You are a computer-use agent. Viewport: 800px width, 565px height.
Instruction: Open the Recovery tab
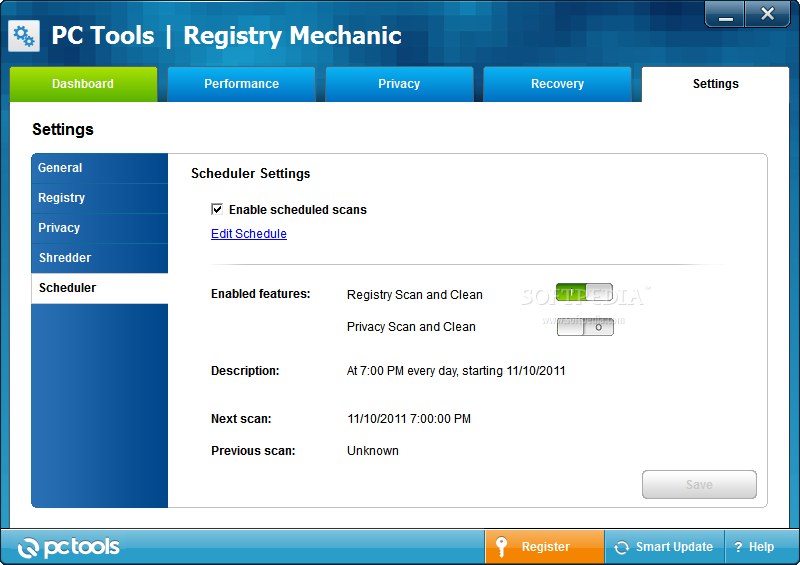pos(557,84)
